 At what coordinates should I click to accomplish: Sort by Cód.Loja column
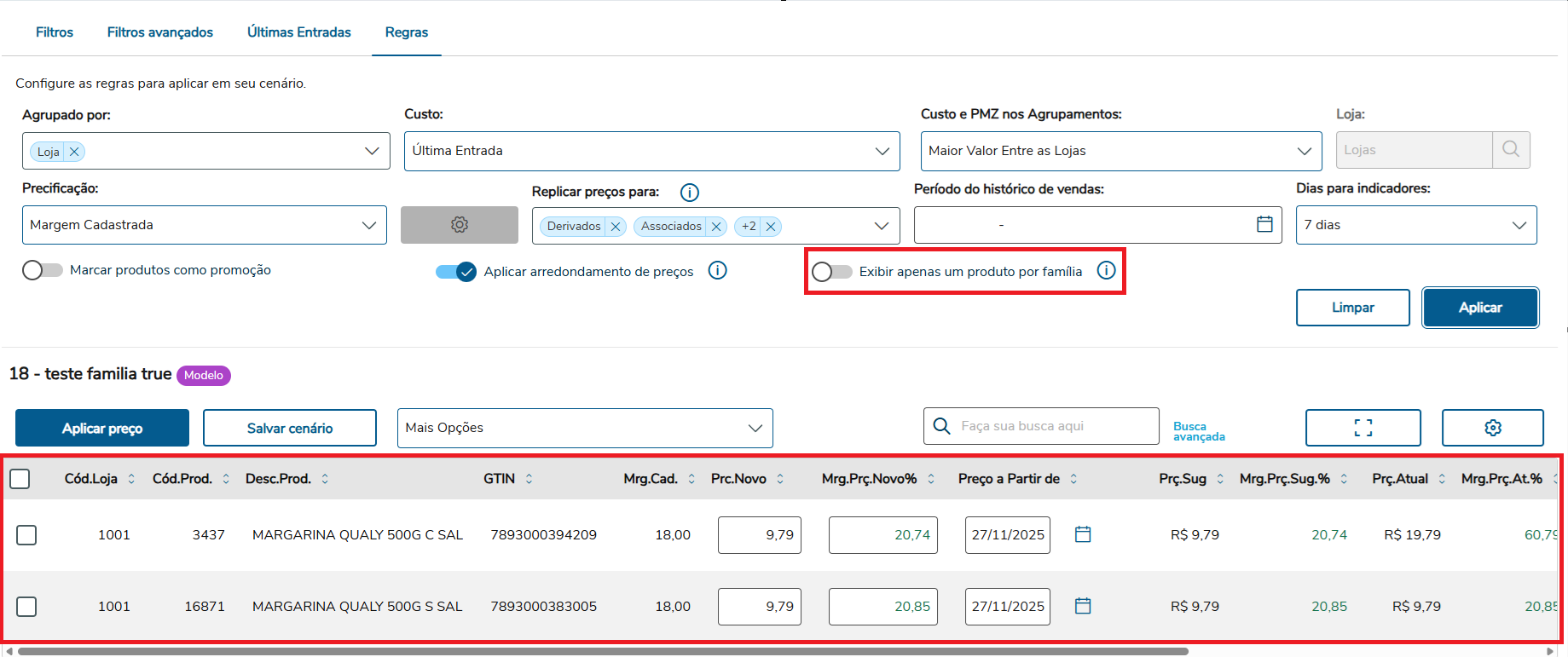pyautogui.click(x=131, y=479)
